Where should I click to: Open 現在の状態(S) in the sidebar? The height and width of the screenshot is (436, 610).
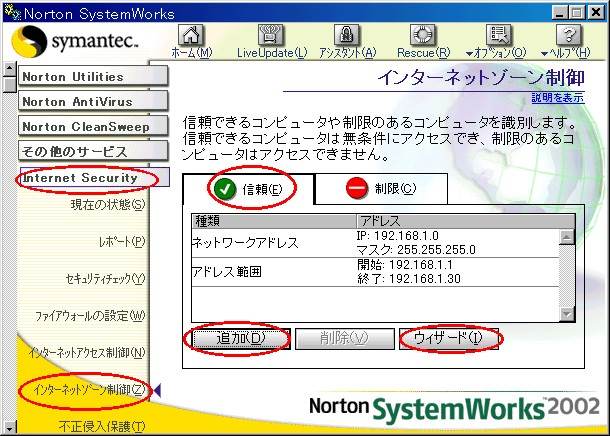click(108, 204)
